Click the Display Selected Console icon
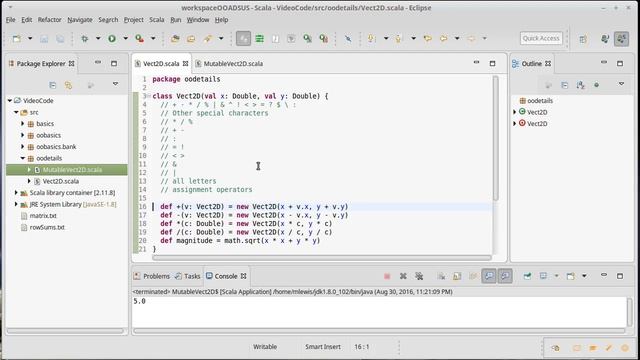The image size is (640, 360). click(x=543, y=276)
